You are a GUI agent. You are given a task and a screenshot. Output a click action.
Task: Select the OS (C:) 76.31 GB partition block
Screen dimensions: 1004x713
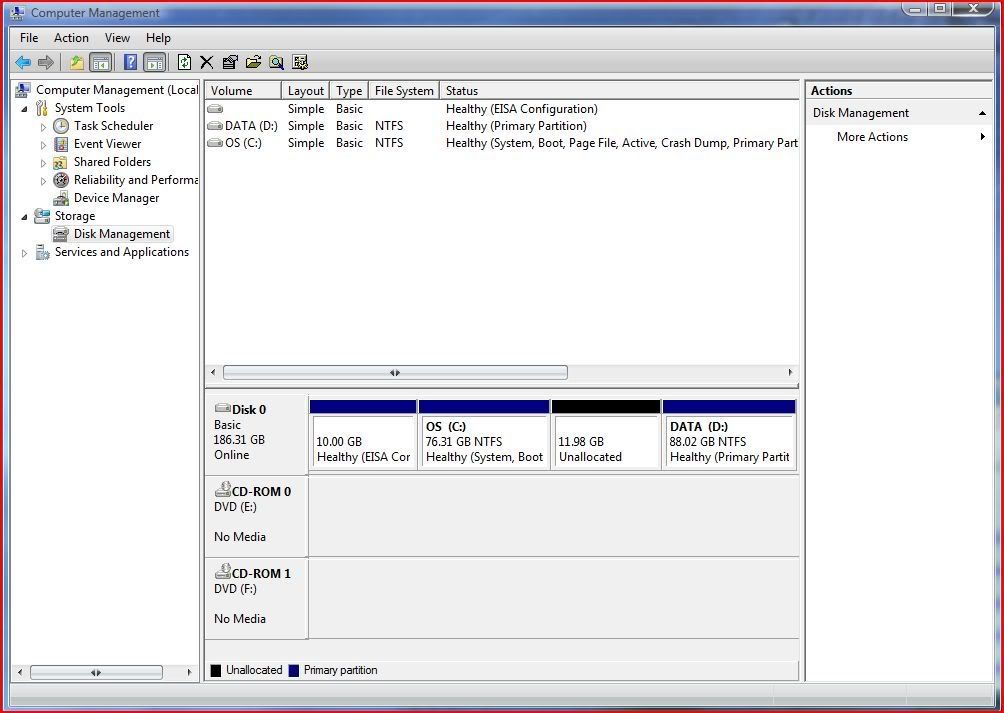point(484,435)
